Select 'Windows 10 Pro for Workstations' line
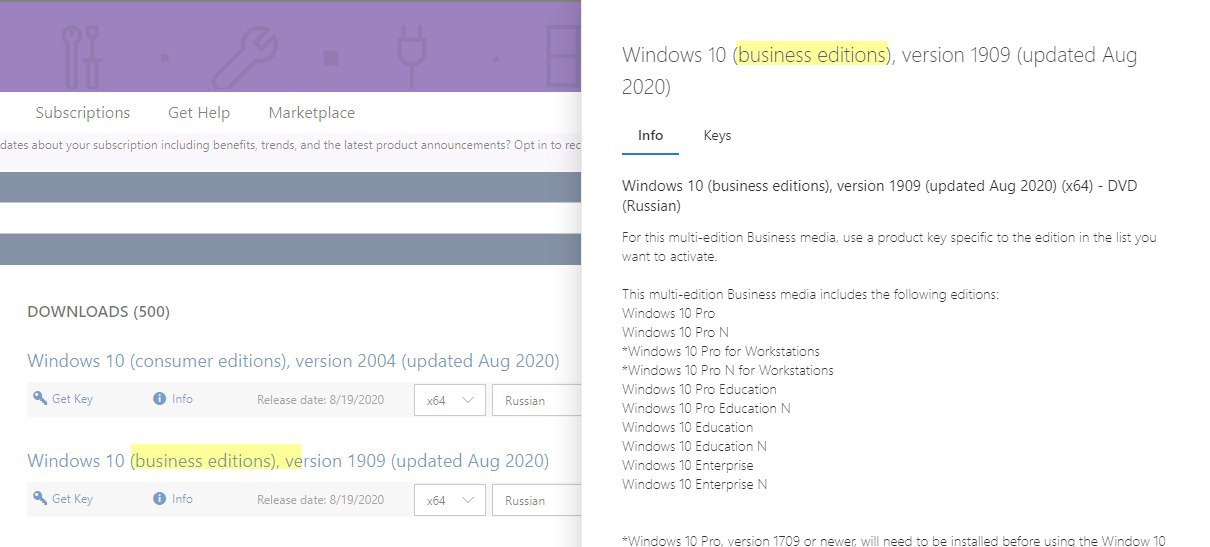The image size is (1210, 547). [x=721, y=351]
